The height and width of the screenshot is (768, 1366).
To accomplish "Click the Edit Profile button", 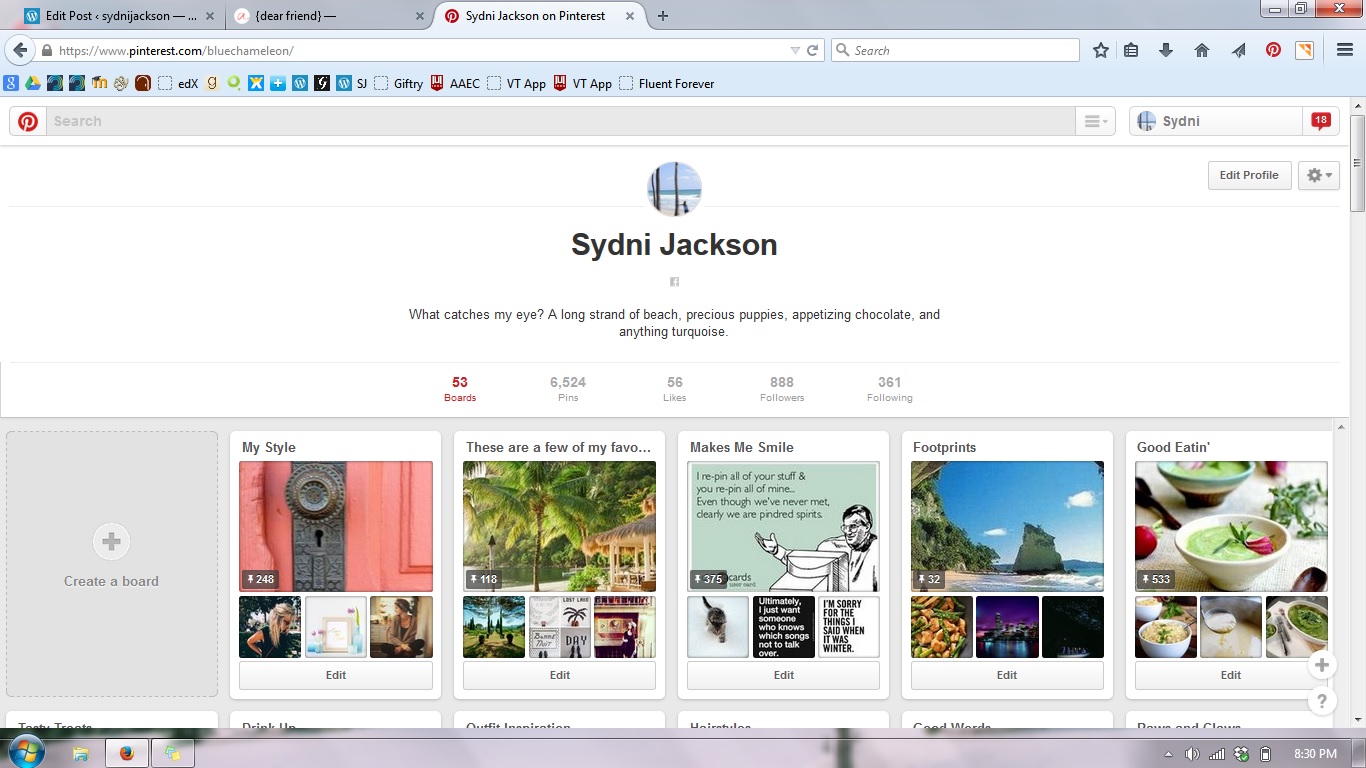I will click(1248, 175).
